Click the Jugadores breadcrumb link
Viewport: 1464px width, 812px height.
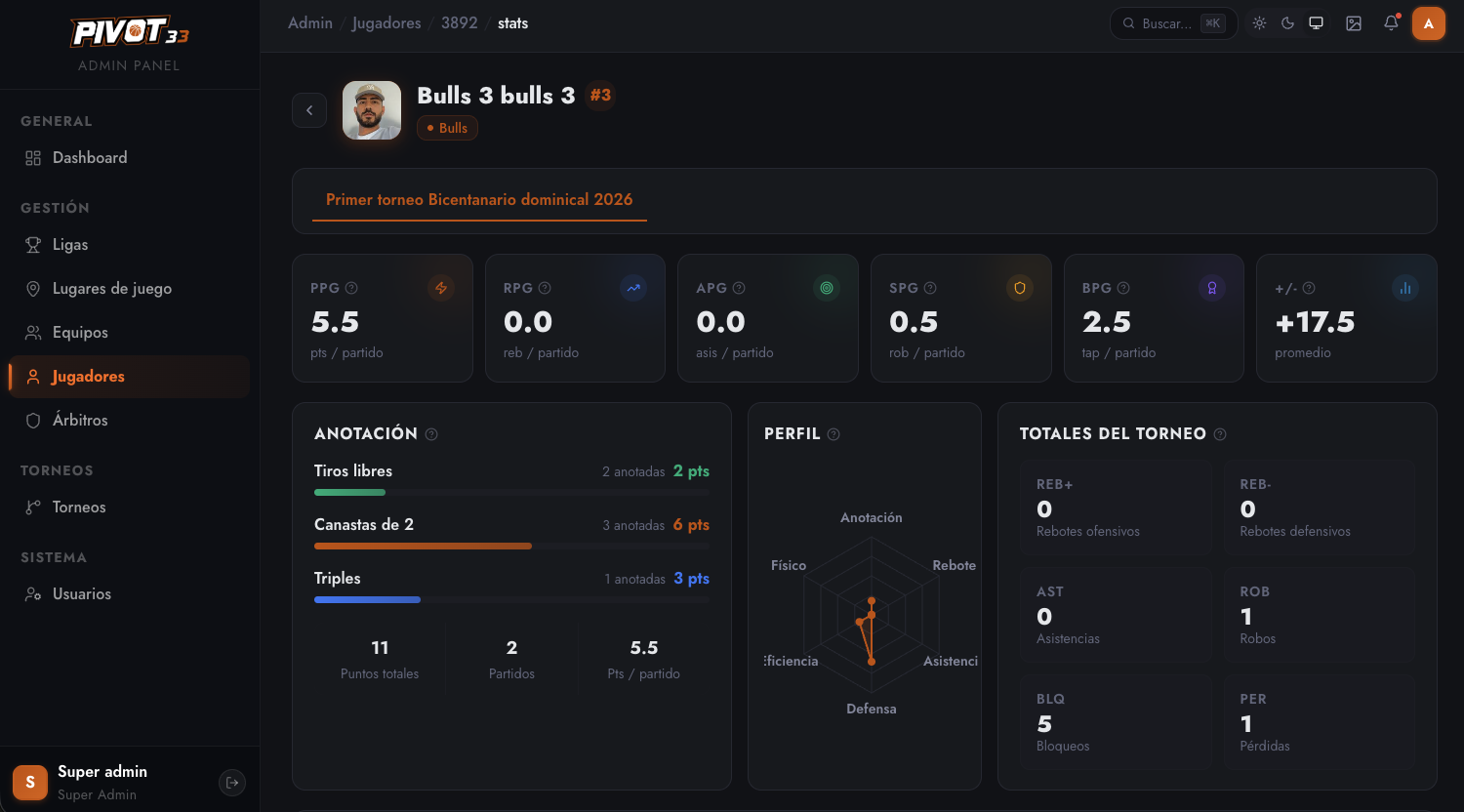point(386,23)
